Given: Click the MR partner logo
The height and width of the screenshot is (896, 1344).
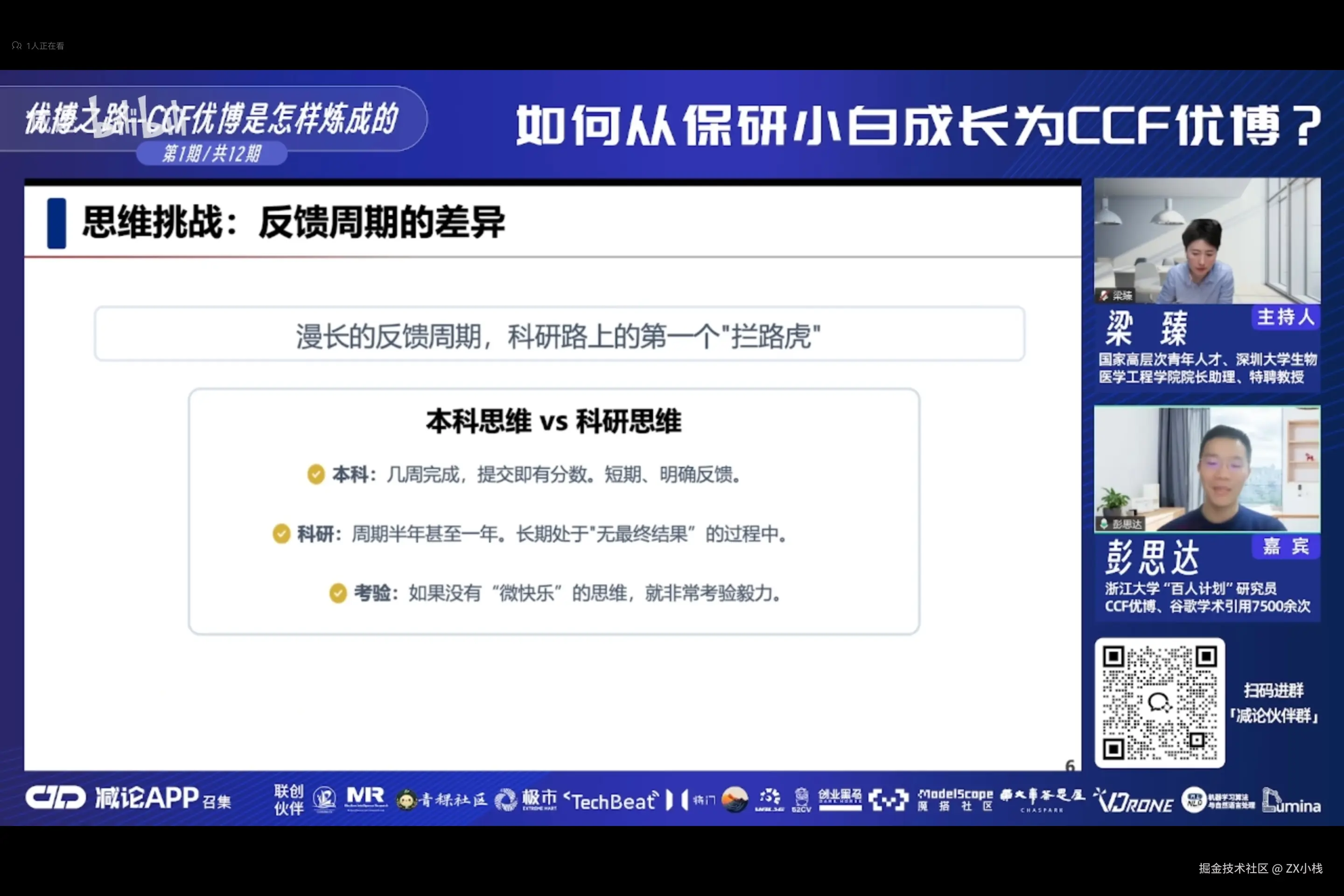Looking at the screenshot, I should [366, 798].
